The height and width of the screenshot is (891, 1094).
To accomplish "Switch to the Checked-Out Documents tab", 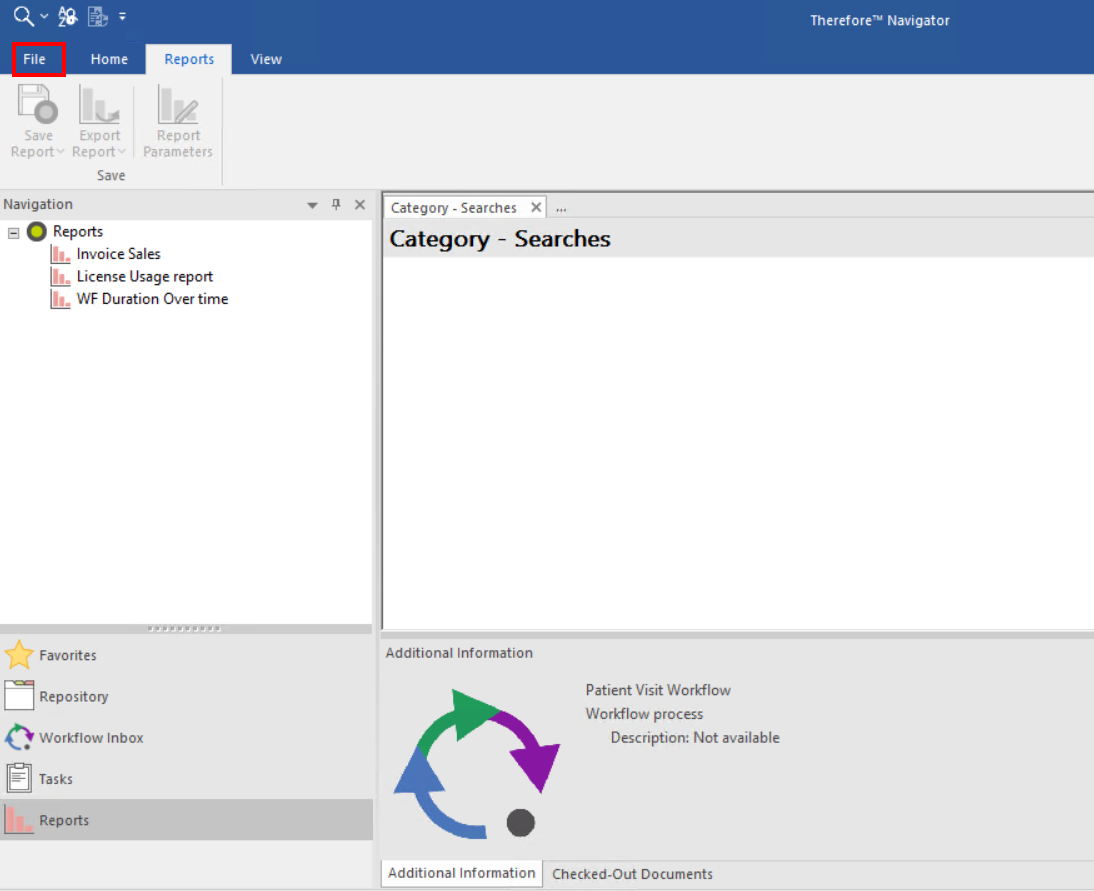I will (x=632, y=873).
